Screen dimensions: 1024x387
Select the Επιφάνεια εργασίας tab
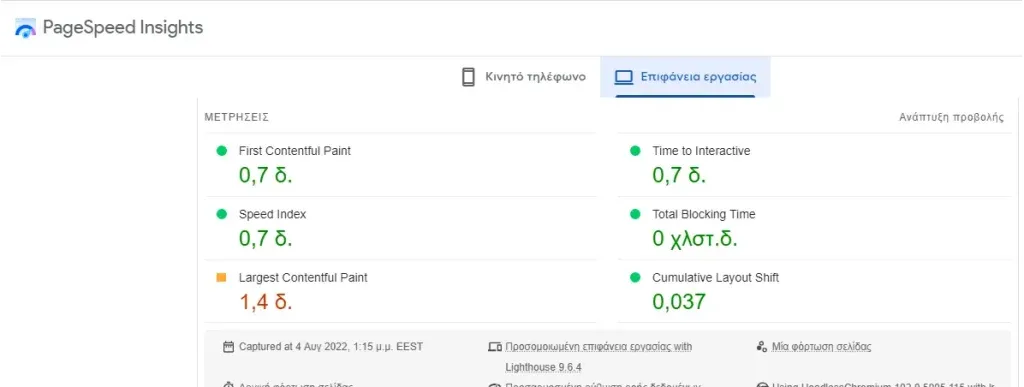[x=685, y=77]
